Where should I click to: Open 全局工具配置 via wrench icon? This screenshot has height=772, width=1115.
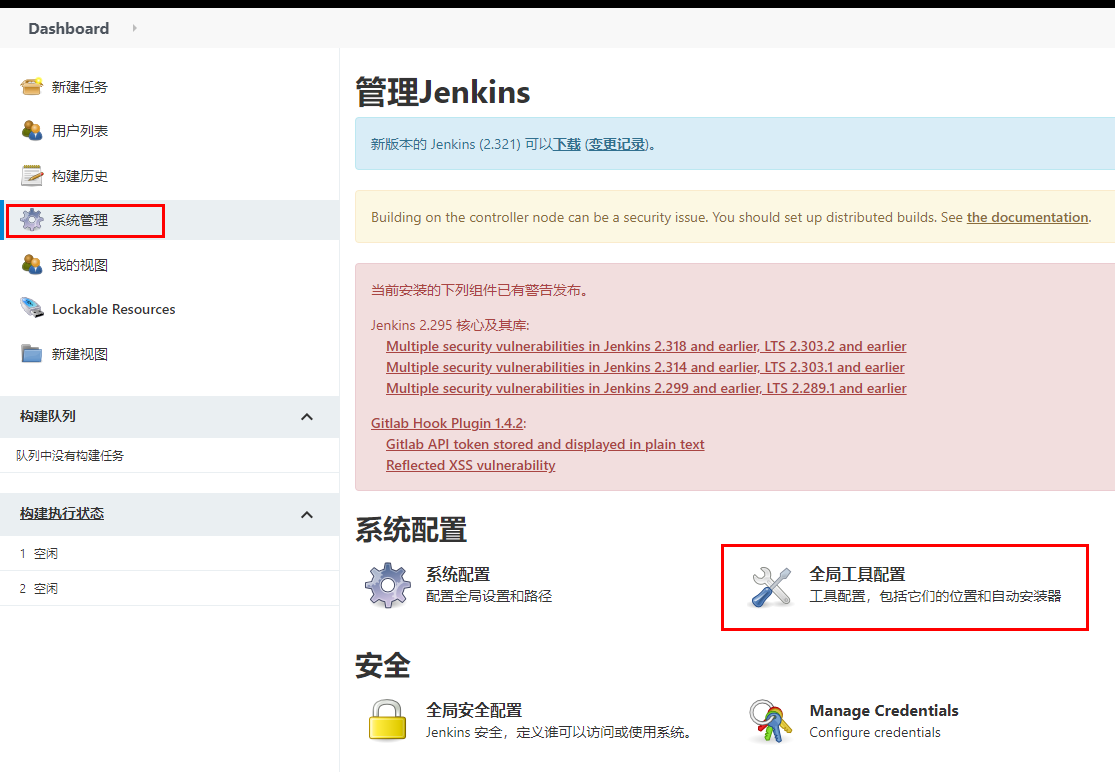[771, 586]
